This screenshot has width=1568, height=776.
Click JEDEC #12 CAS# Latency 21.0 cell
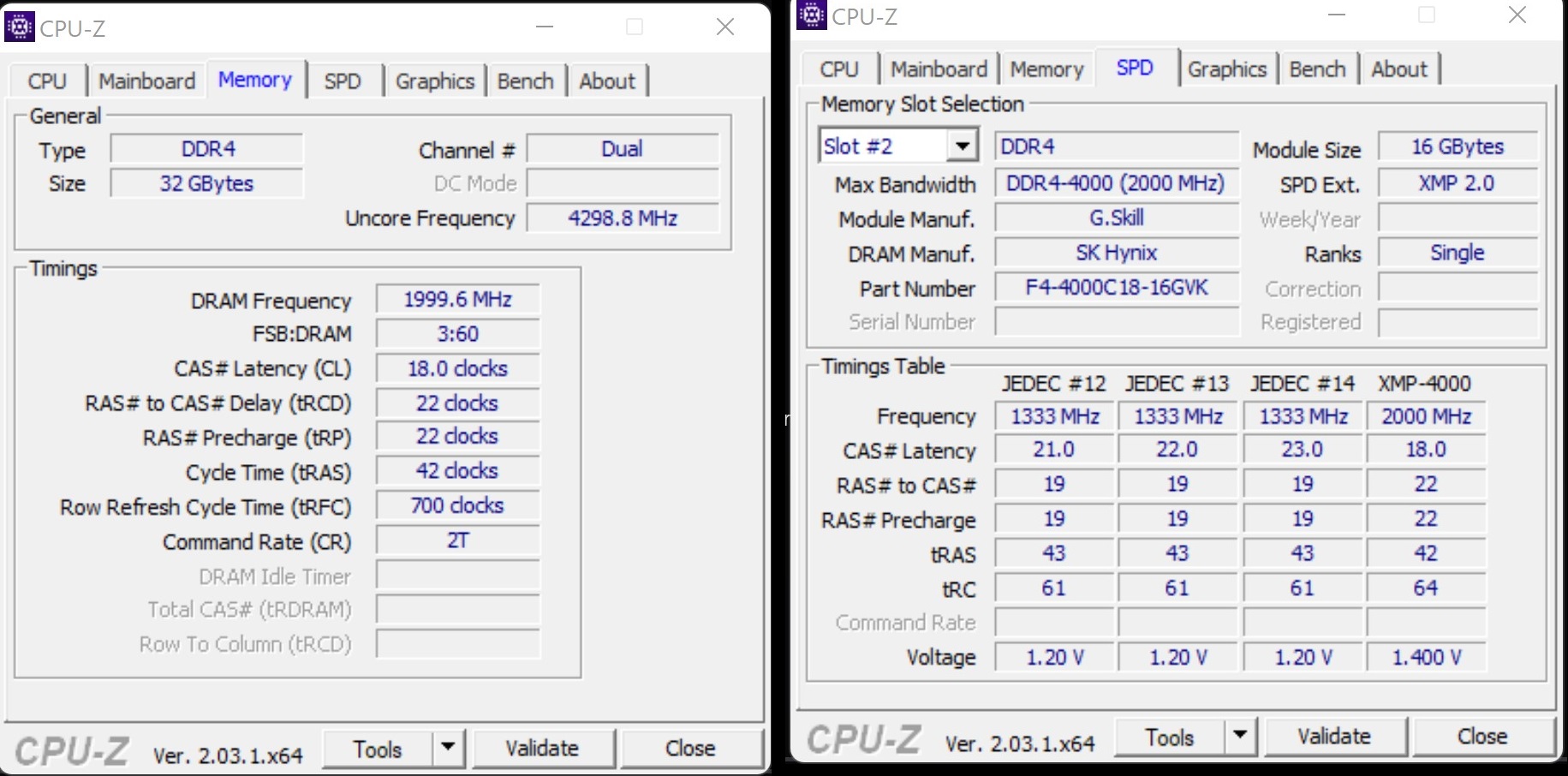(1054, 450)
